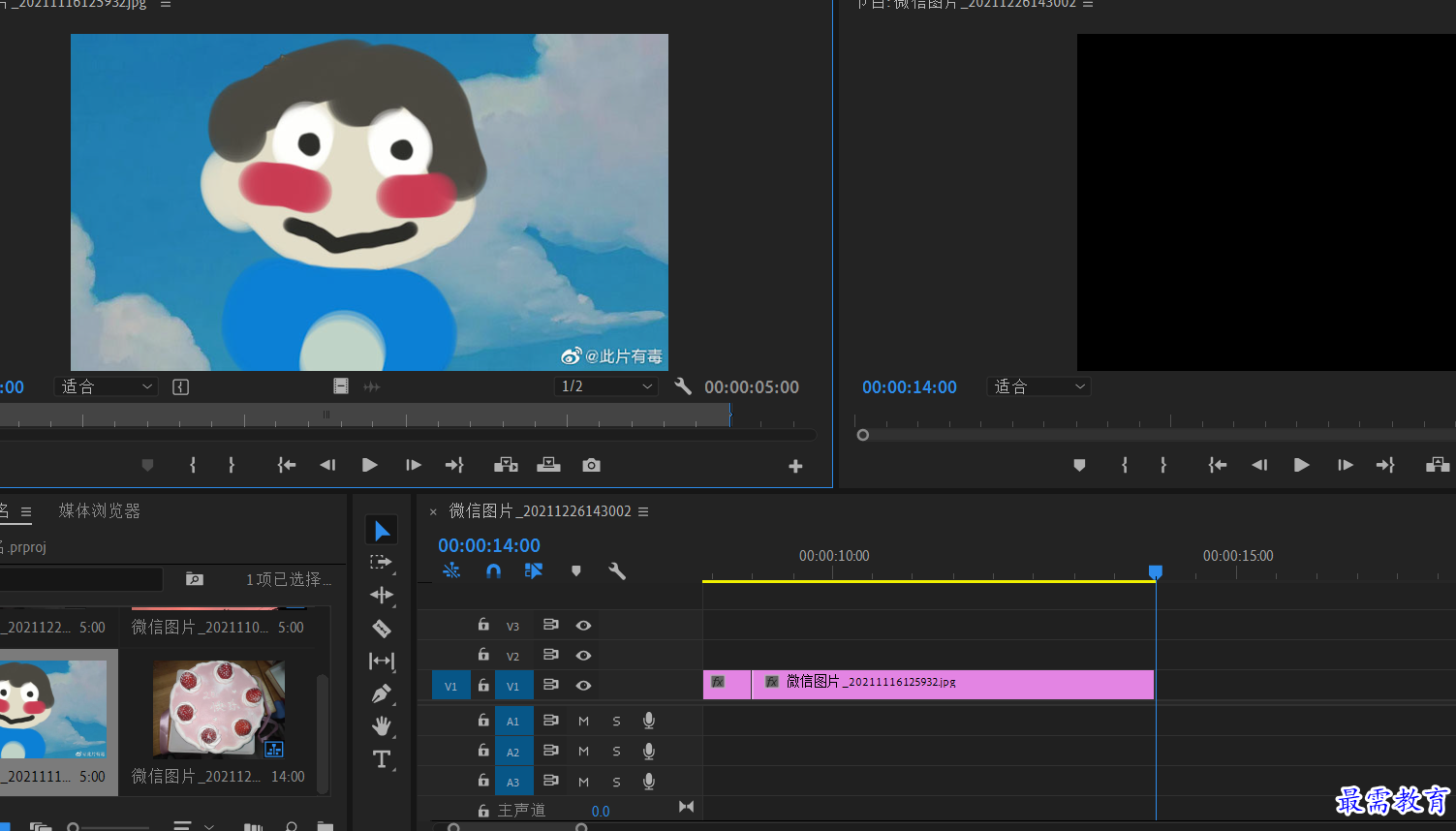Select the Ripple Edit tool
The image size is (1456, 831).
(382, 595)
